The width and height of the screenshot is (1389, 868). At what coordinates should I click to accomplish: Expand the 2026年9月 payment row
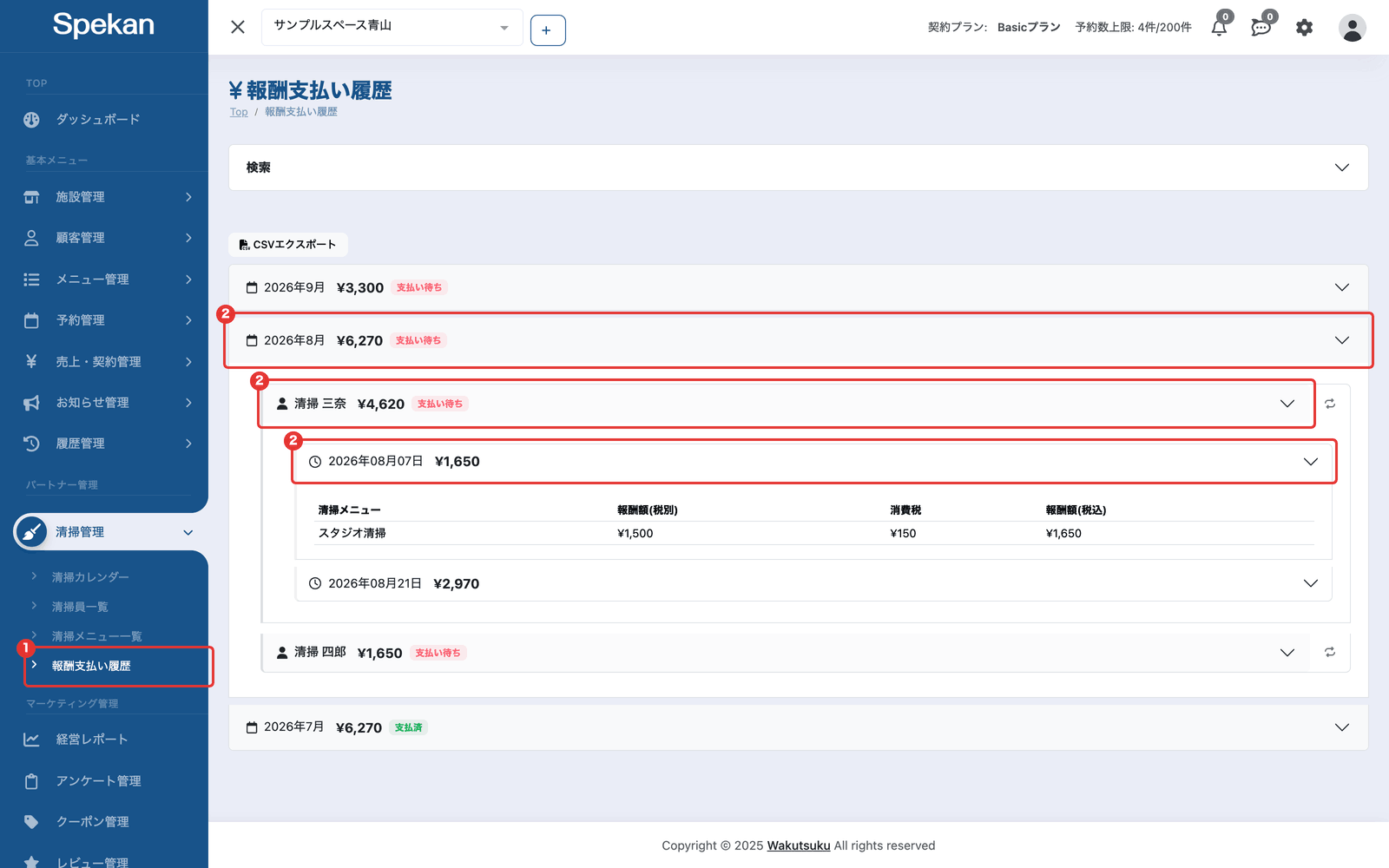pos(799,287)
